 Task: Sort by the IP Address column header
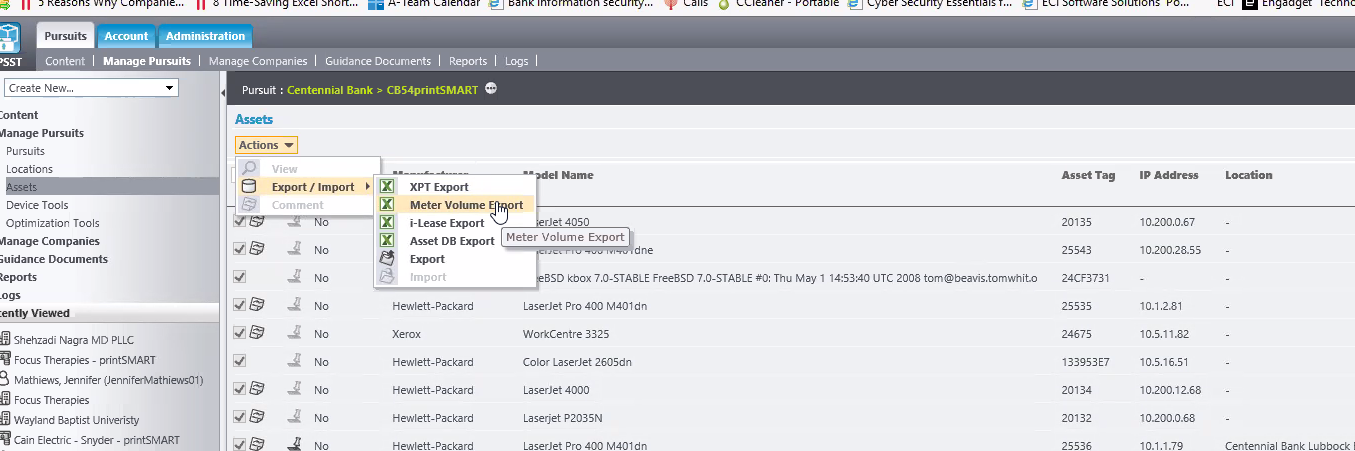tap(1169, 175)
